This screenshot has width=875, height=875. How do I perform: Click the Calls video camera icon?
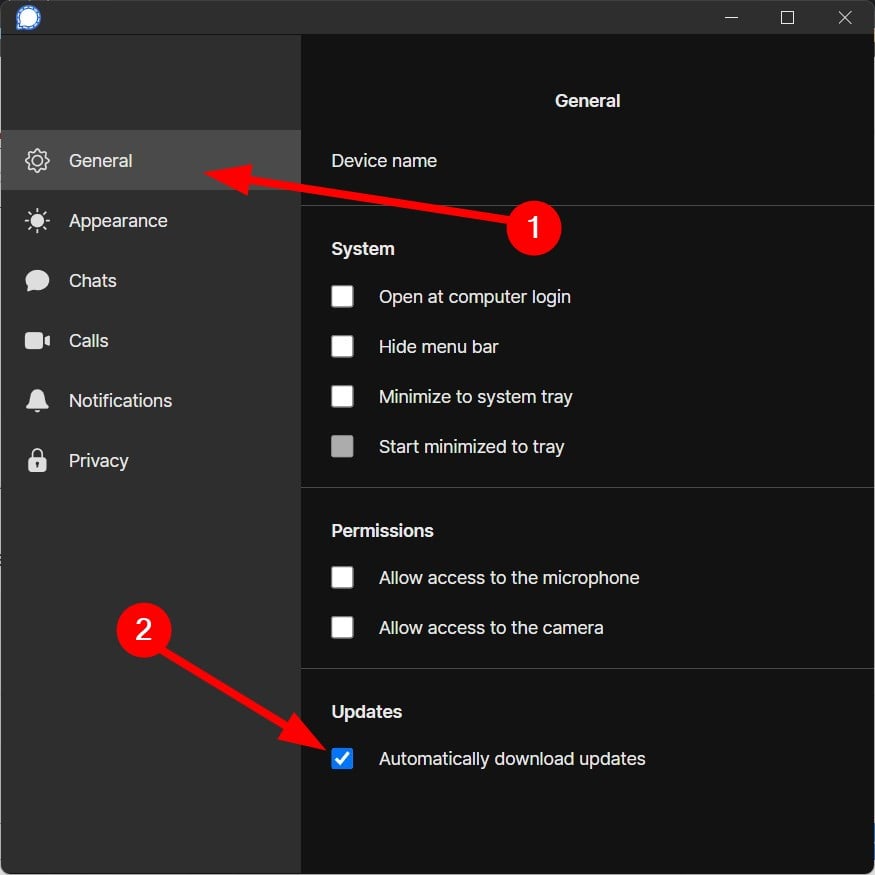coord(37,340)
